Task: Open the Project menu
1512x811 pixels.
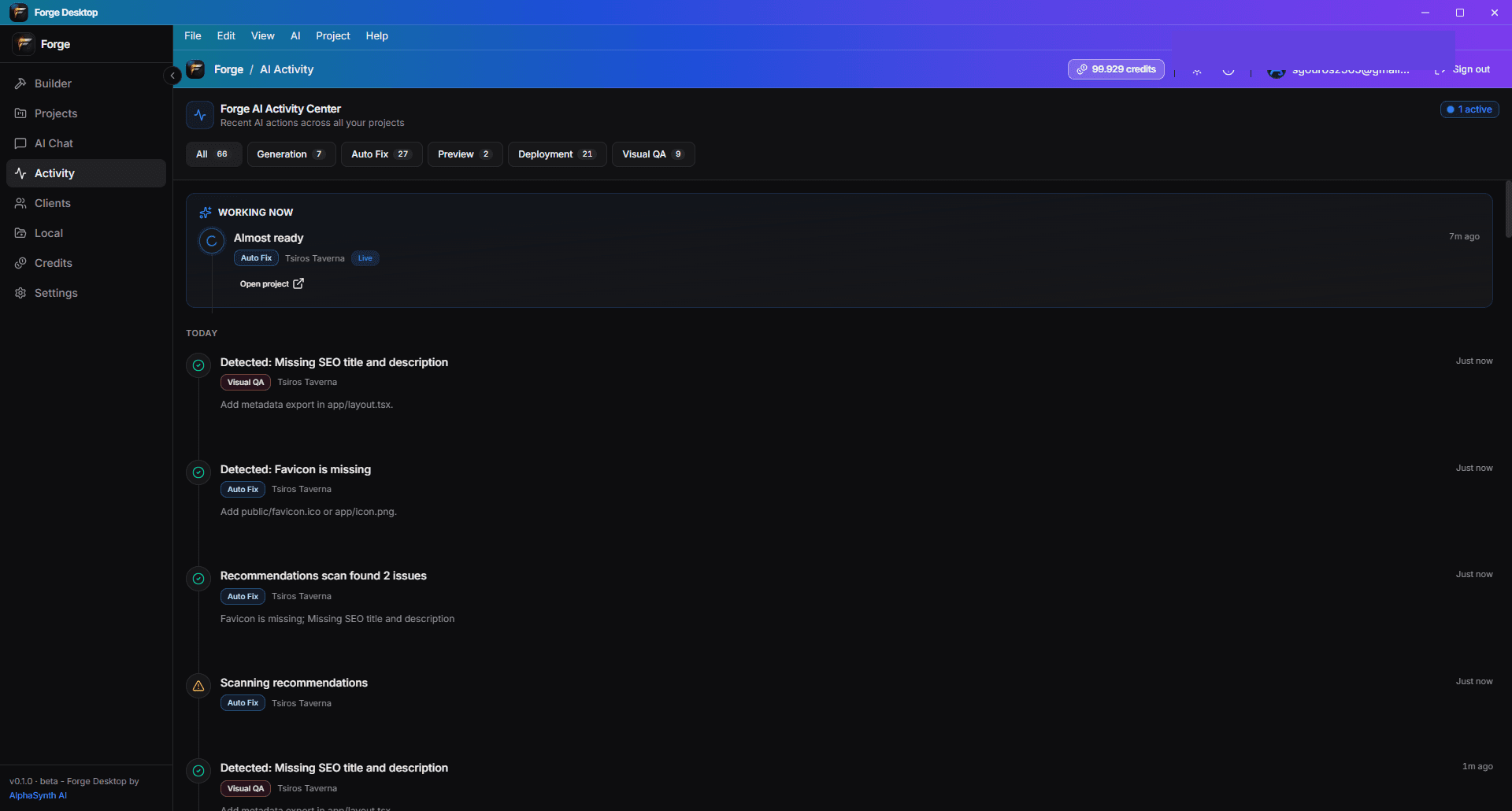Action: coord(333,36)
